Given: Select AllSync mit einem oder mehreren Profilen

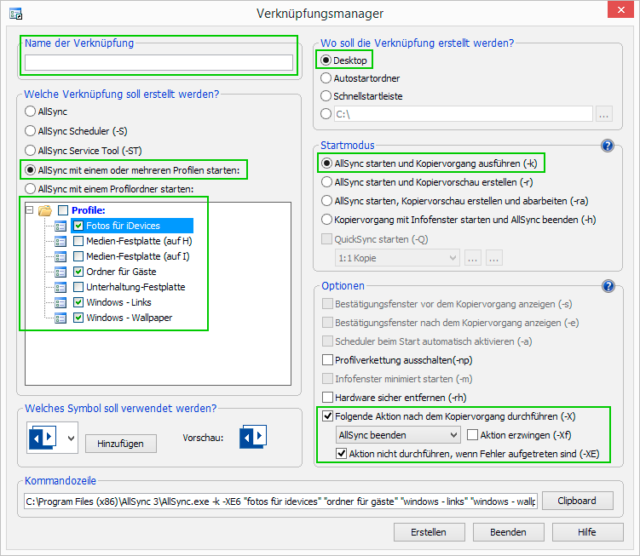Looking at the screenshot, I should pyautogui.click(x=30, y=170).
